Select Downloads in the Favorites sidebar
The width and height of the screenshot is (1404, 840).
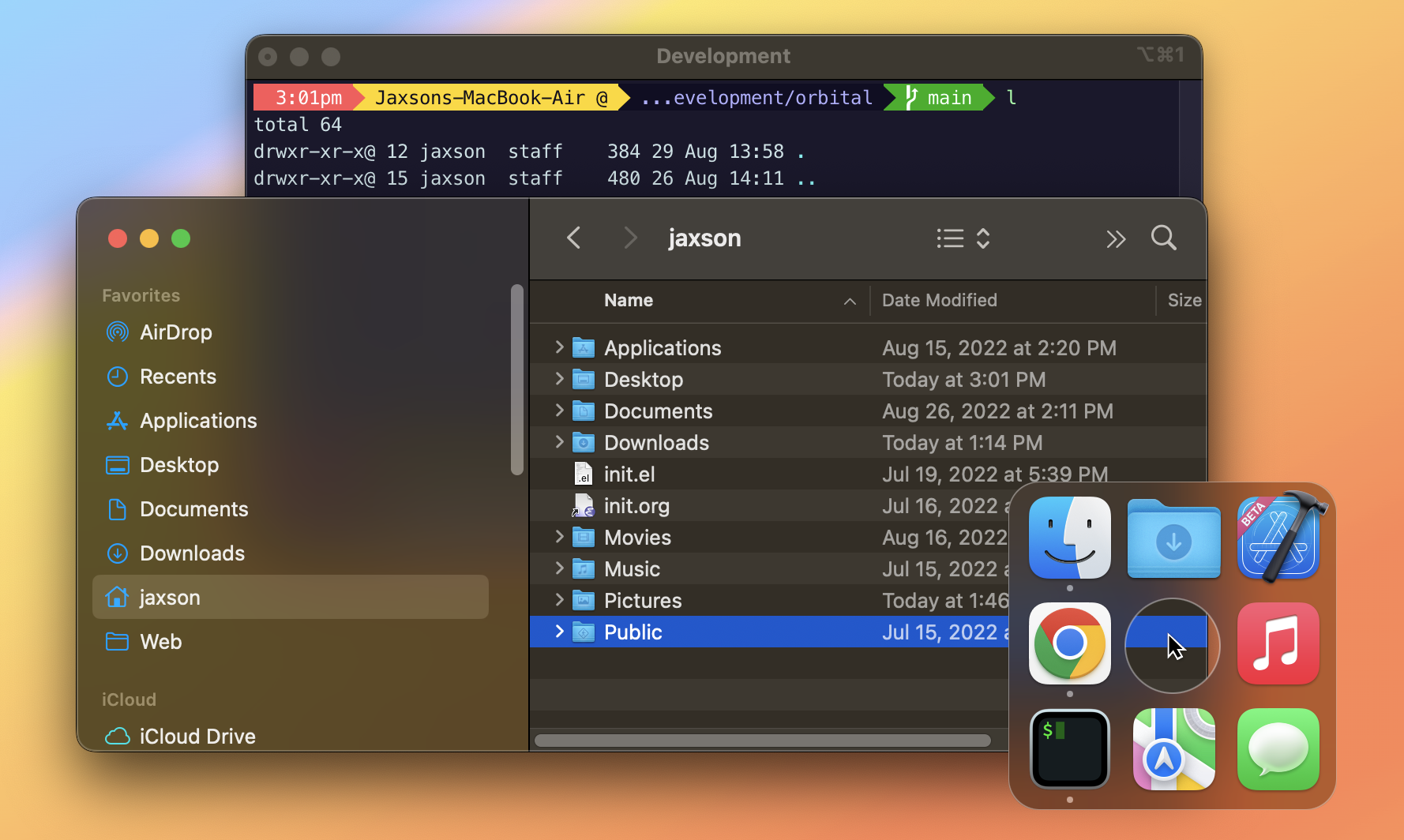[291, 553]
